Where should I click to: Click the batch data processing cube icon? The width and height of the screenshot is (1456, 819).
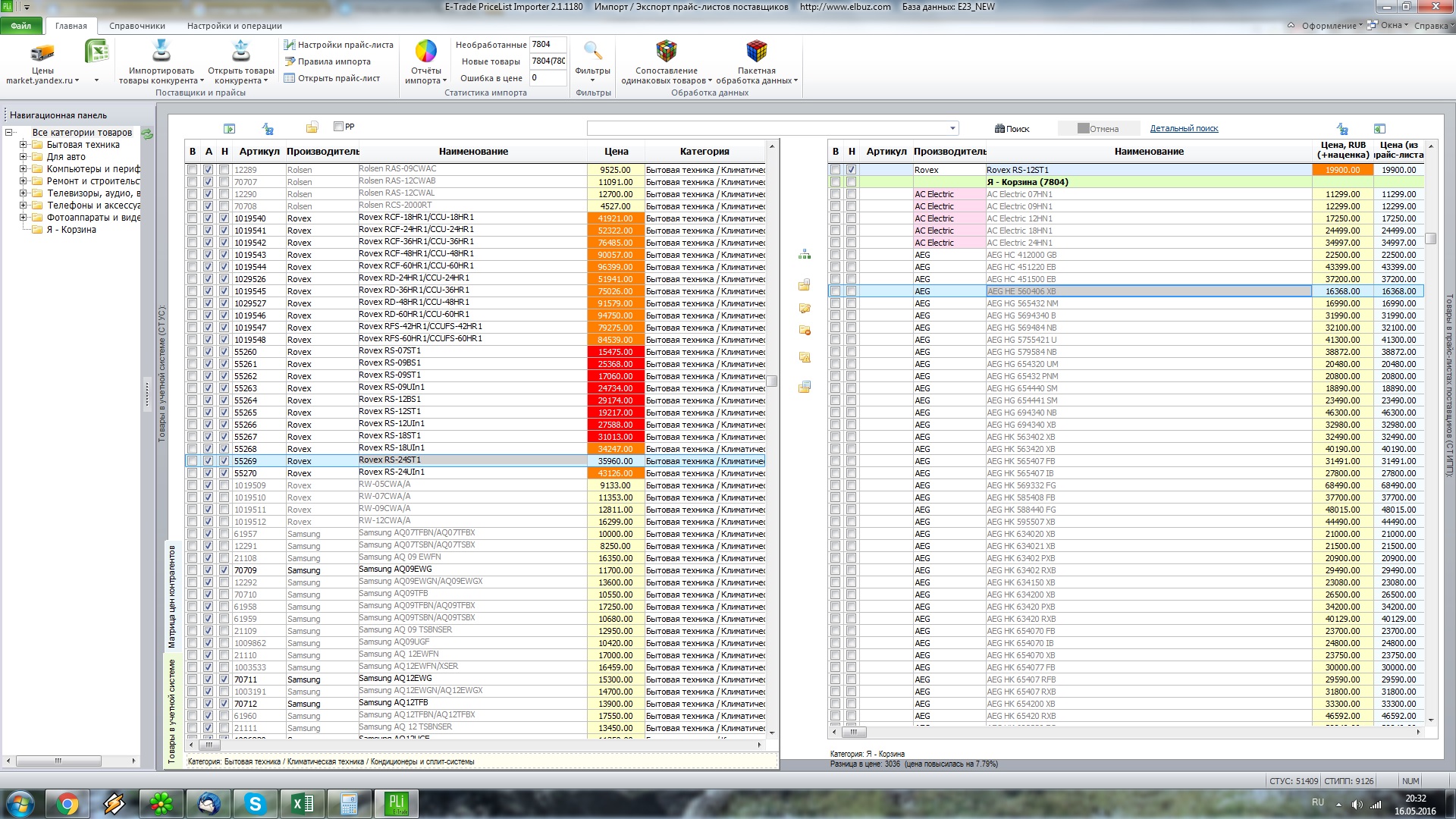757,51
